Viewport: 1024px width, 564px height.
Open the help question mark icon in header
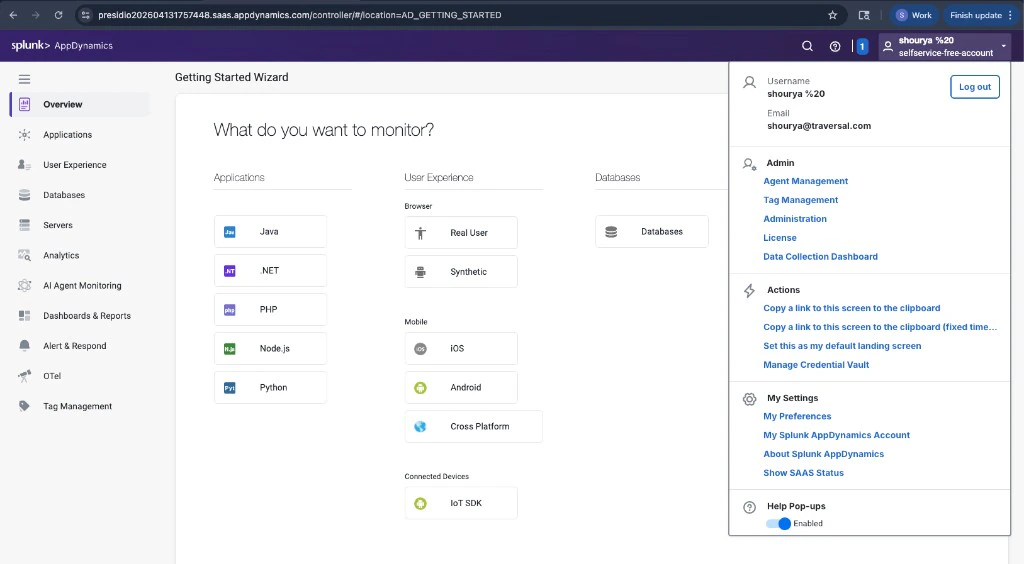(x=835, y=46)
